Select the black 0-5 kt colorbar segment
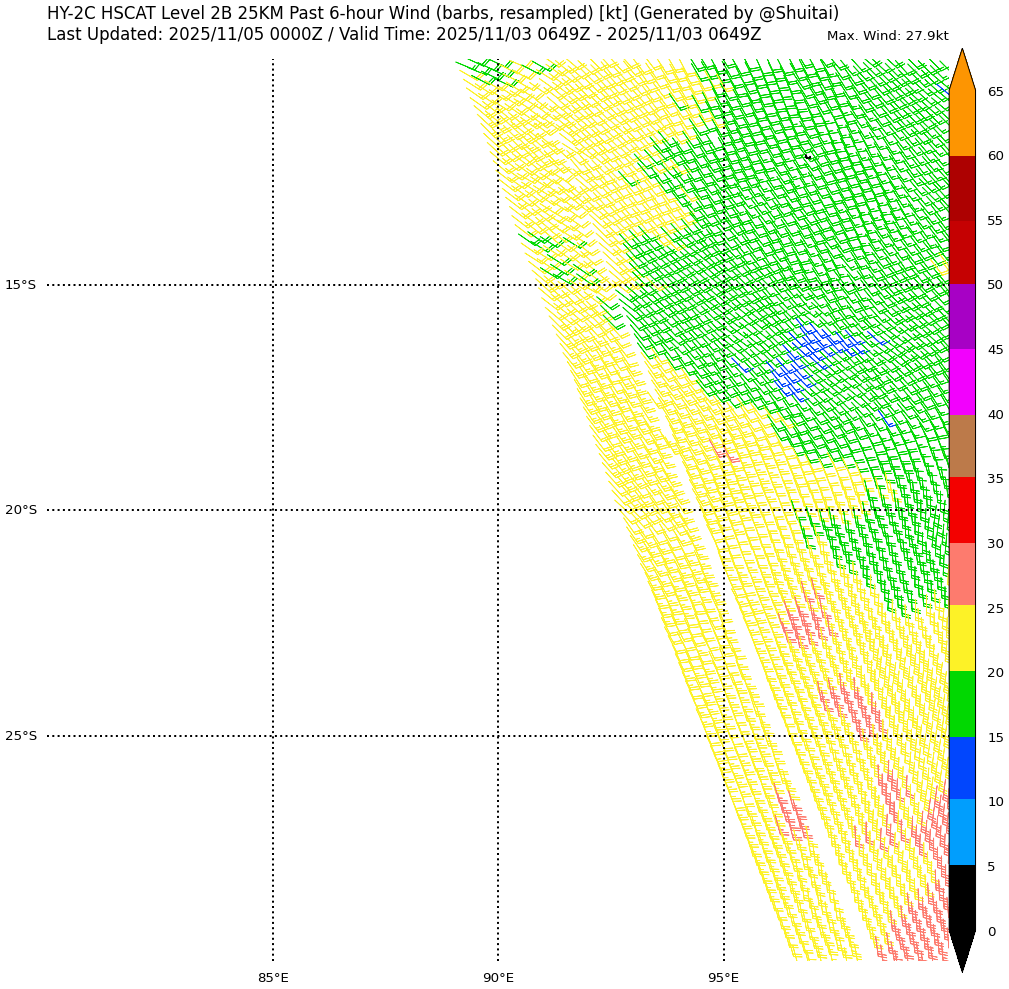The image size is (1009, 989). point(962,897)
